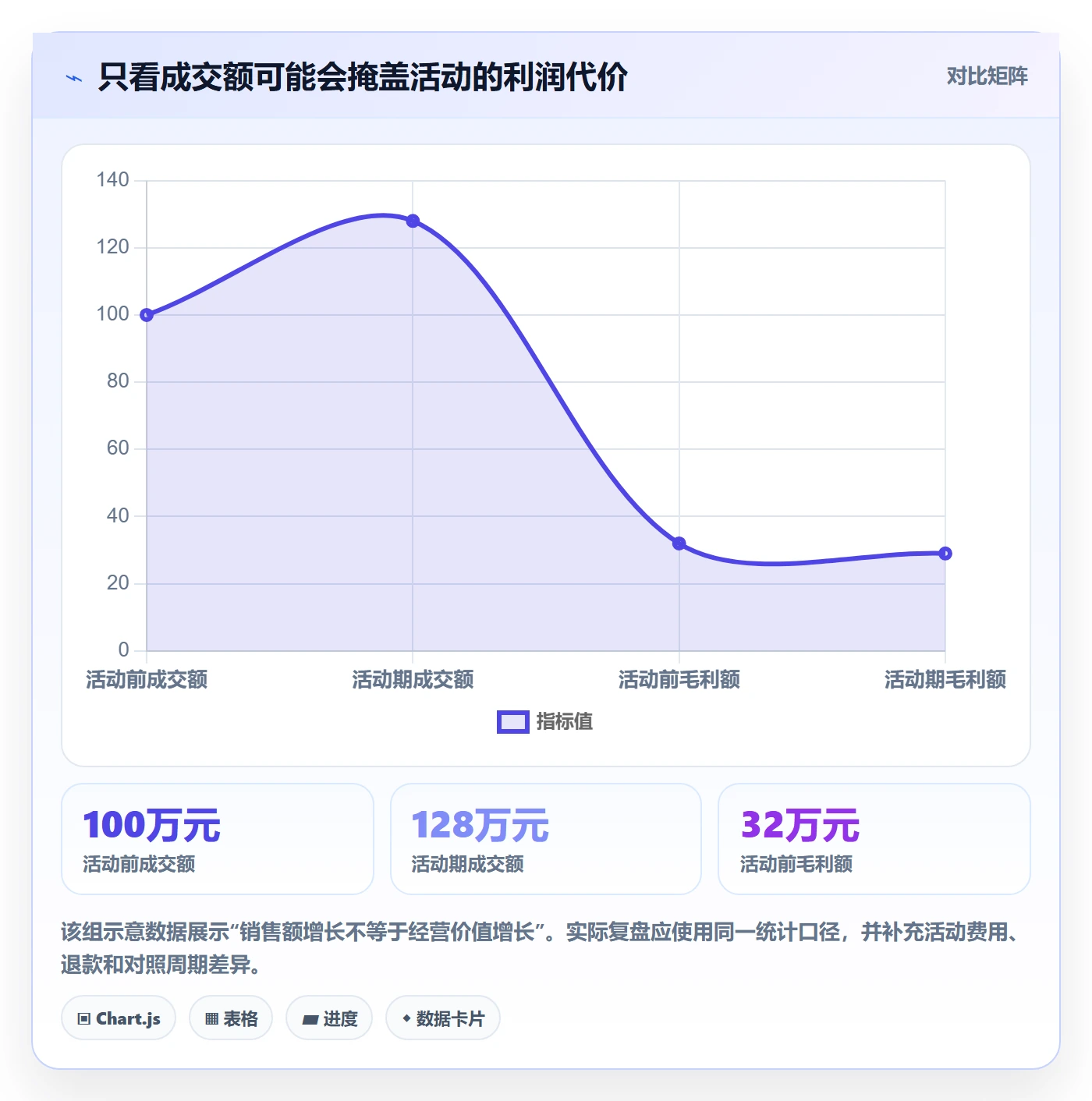The height and width of the screenshot is (1101, 1092).
Task: Click the y-axis value 140
Action: click(x=112, y=180)
